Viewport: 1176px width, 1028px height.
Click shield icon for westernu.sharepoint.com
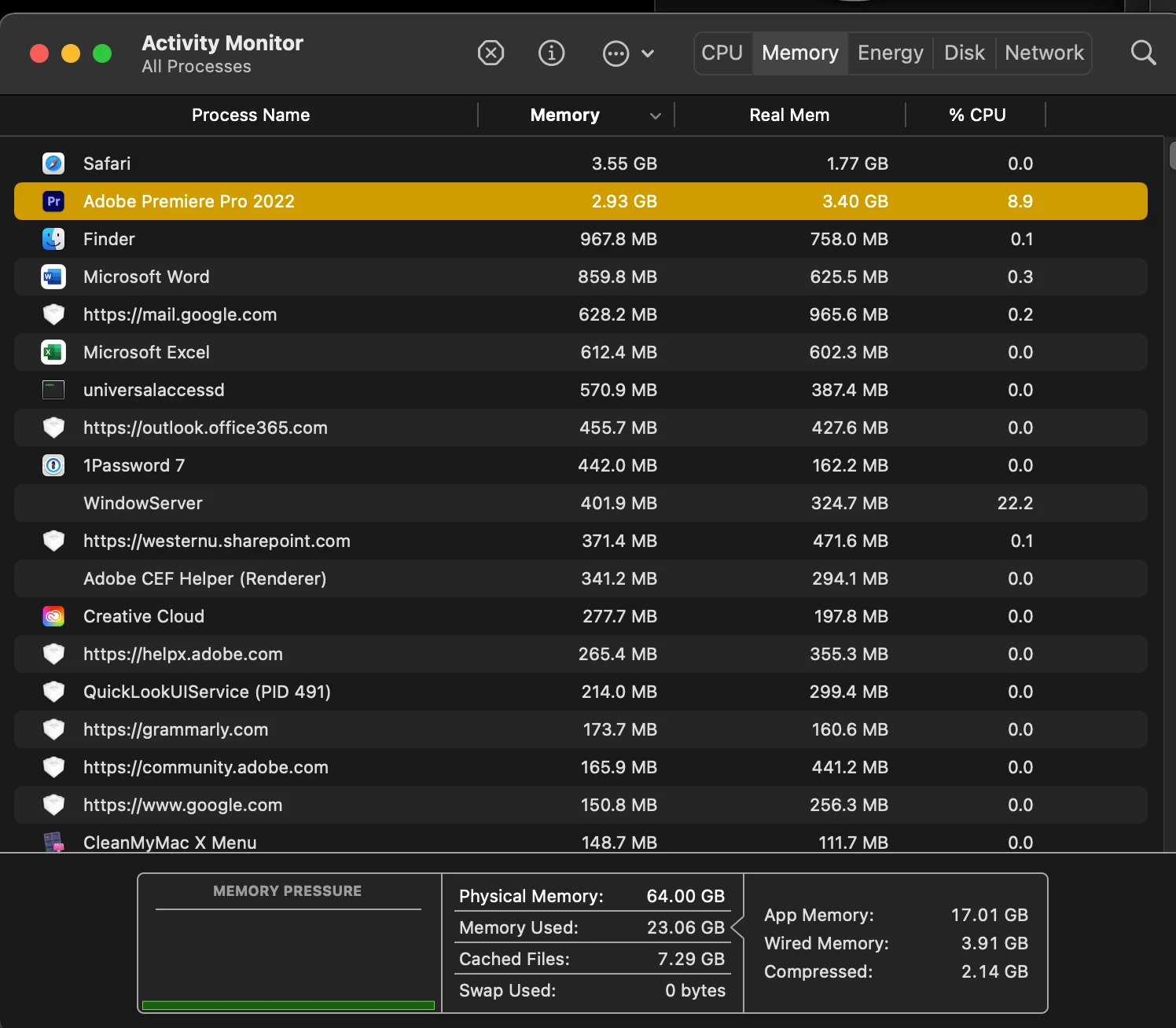pos(53,541)
